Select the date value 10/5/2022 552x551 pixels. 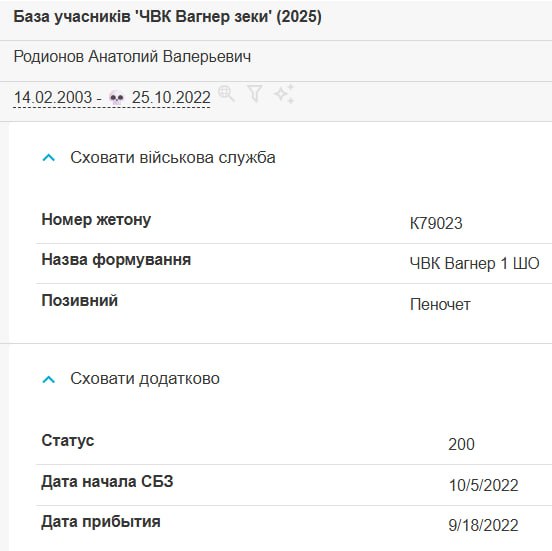tap(483, 485)
